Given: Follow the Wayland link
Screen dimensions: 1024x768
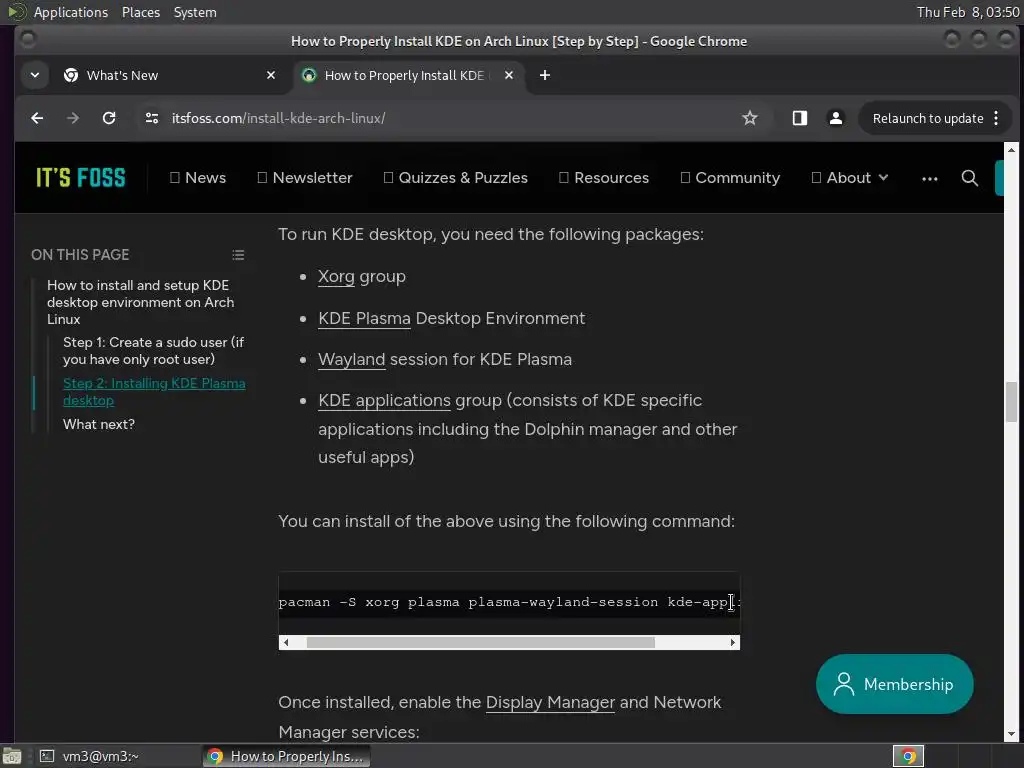Looking at the screenshot, I should coord(351,359).
